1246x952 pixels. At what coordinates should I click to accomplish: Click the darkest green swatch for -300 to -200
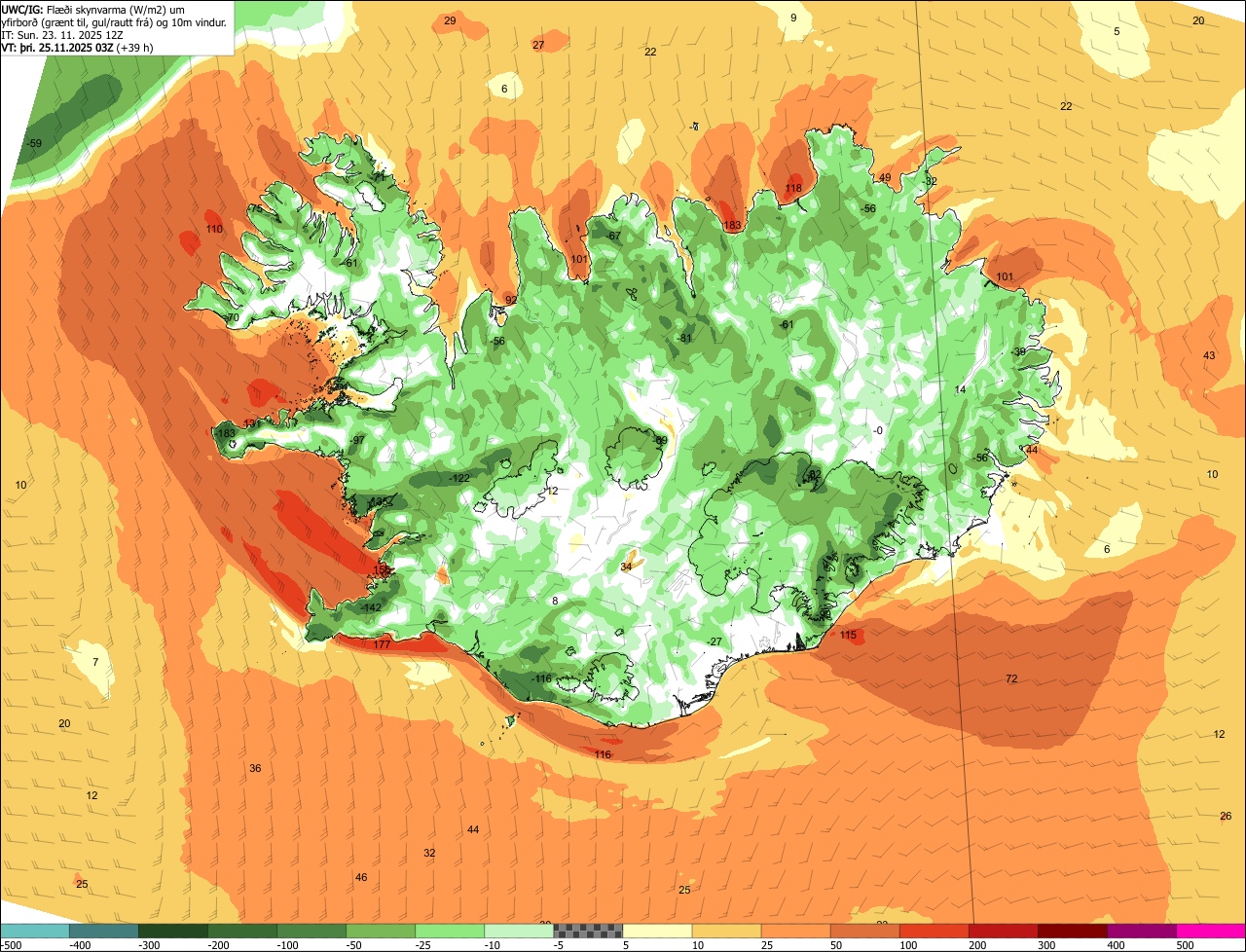(x=174, y=931)
